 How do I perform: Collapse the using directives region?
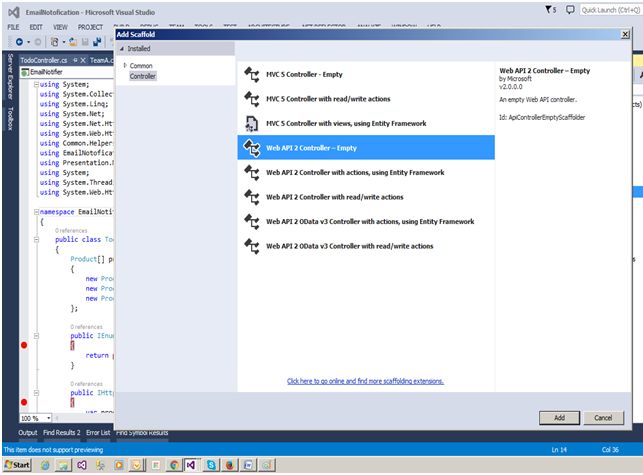click(x=36, y=84)
